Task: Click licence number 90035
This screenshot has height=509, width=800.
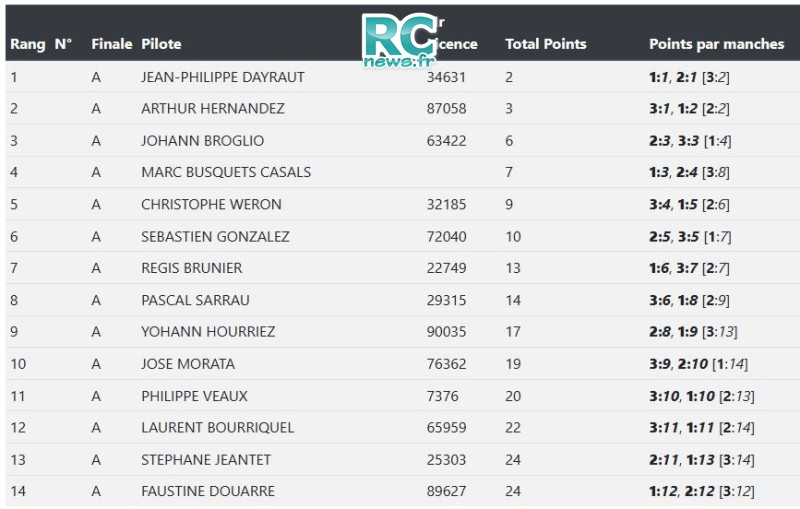Action: 446,332
